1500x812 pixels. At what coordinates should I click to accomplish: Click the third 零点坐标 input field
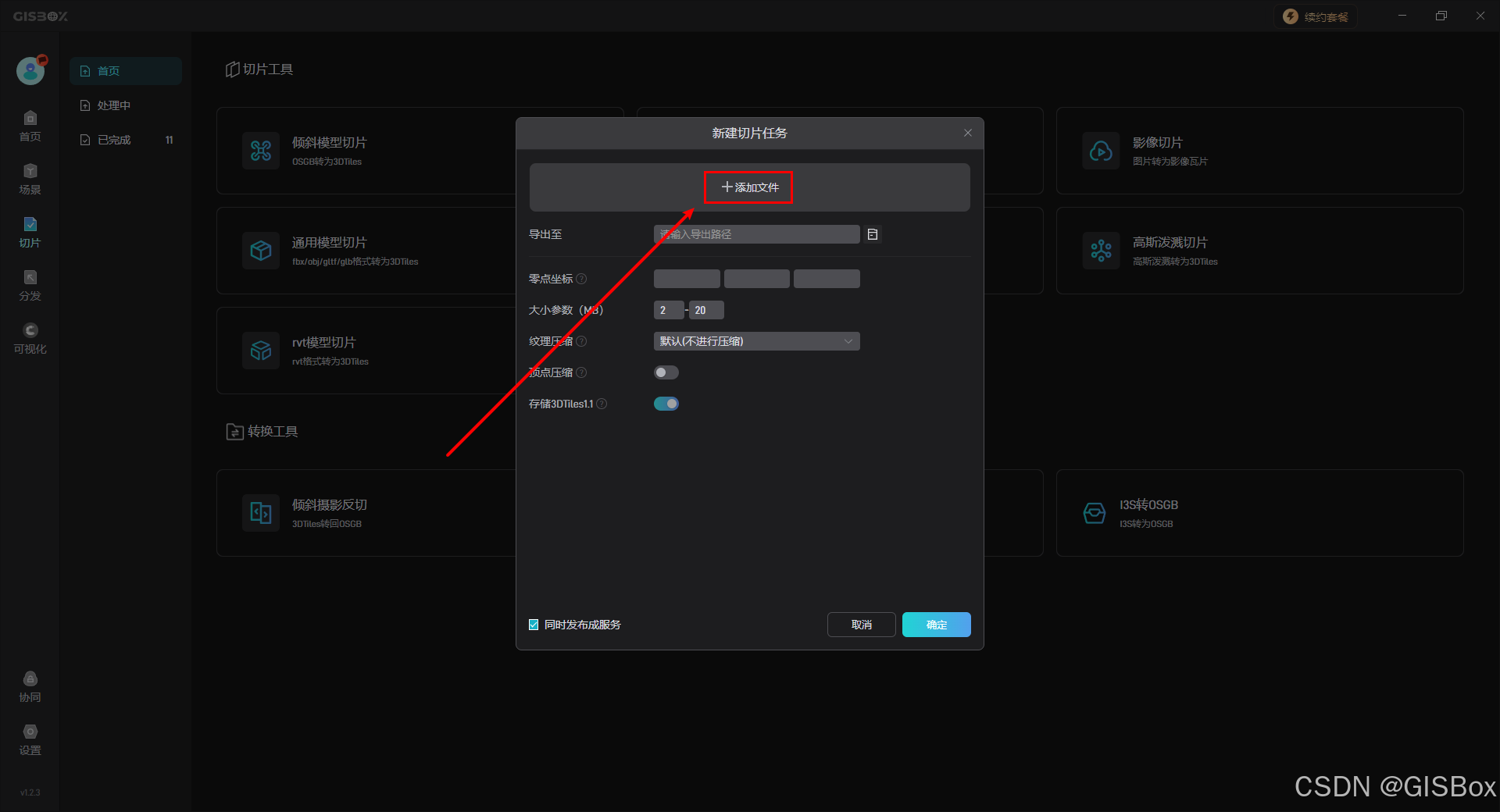(x=827, y=279)
